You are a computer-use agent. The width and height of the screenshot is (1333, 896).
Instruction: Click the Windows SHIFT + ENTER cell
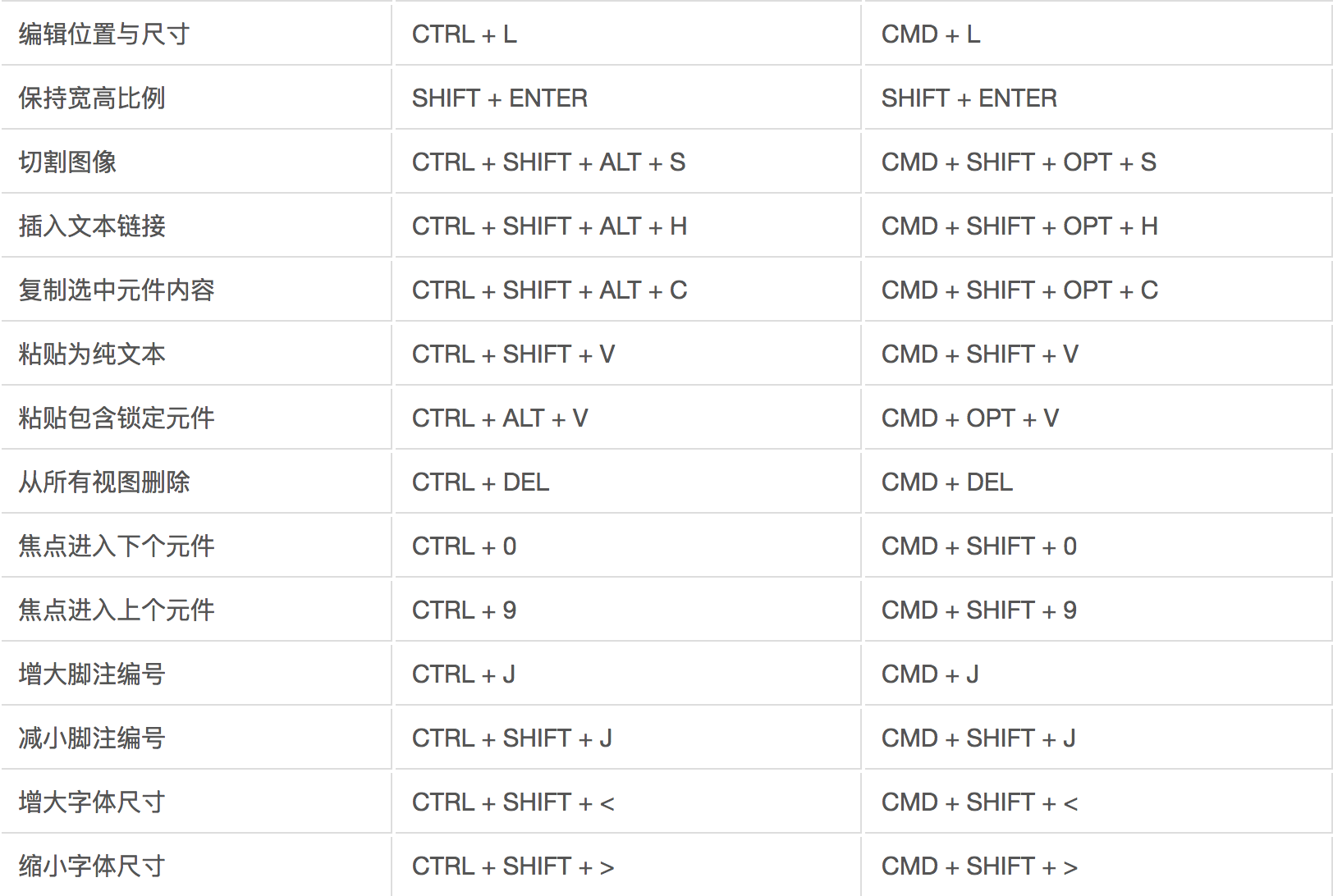tap(627, 98)
